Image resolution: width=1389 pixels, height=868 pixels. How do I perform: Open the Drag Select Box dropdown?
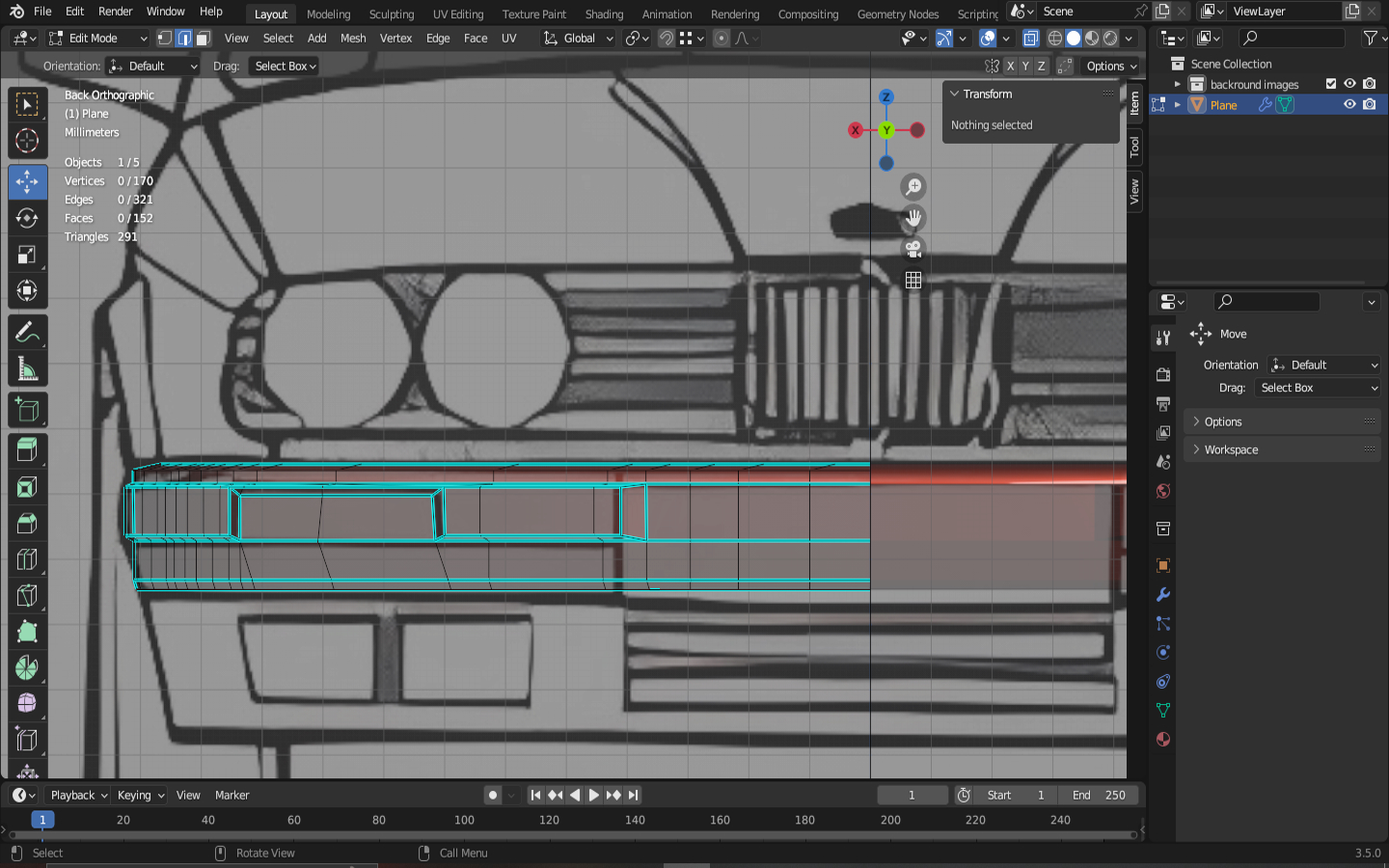[x=285, y=67]
